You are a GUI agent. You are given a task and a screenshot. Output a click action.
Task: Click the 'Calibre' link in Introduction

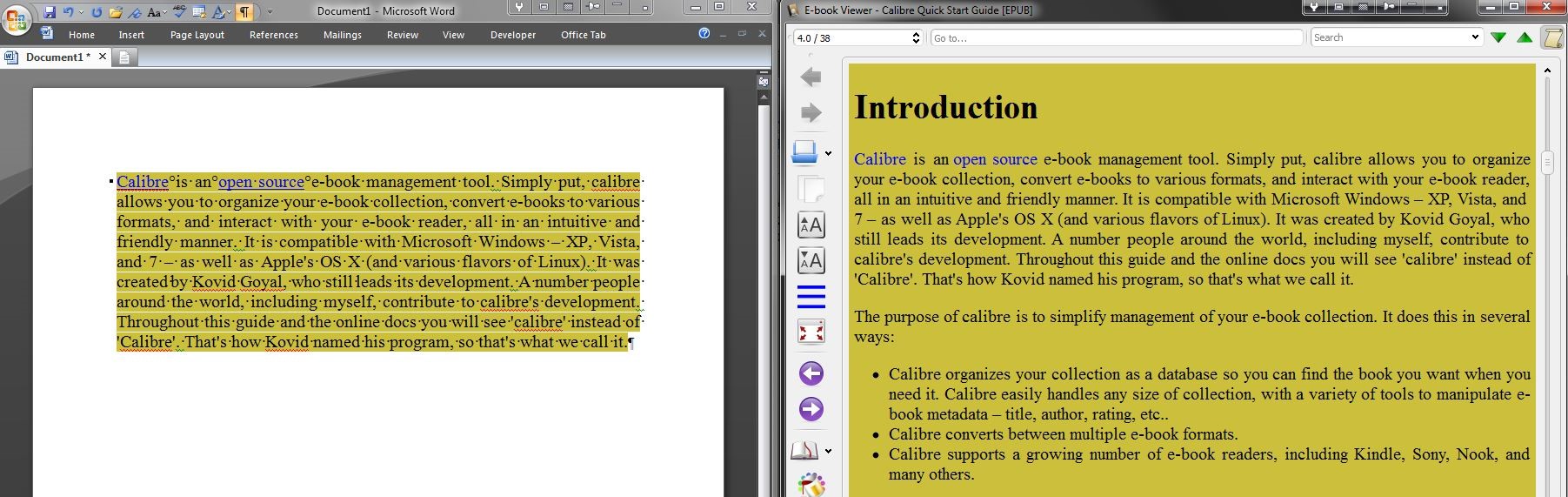[x=880, y=159]
